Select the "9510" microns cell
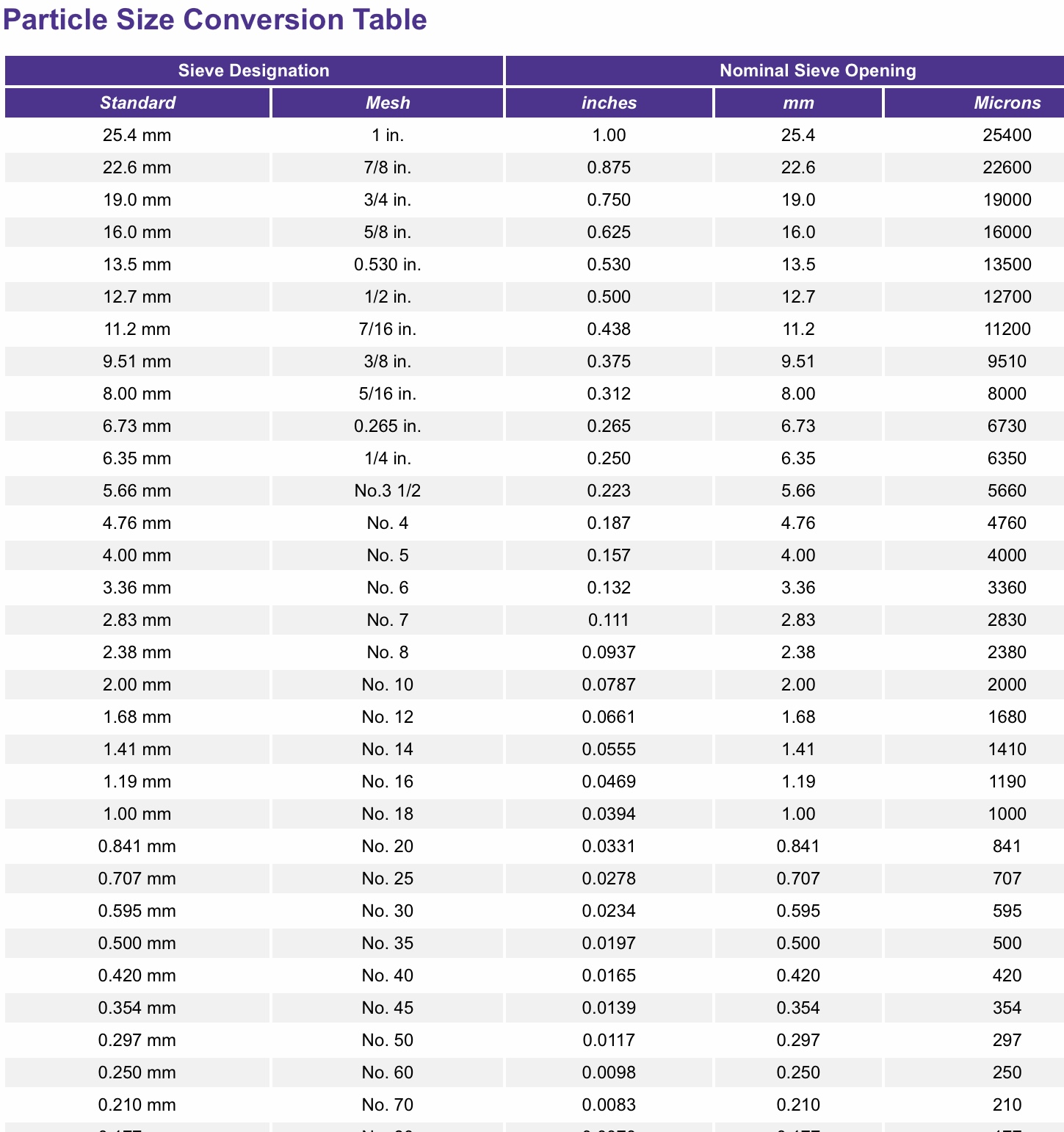 [x=1007, y=361]
